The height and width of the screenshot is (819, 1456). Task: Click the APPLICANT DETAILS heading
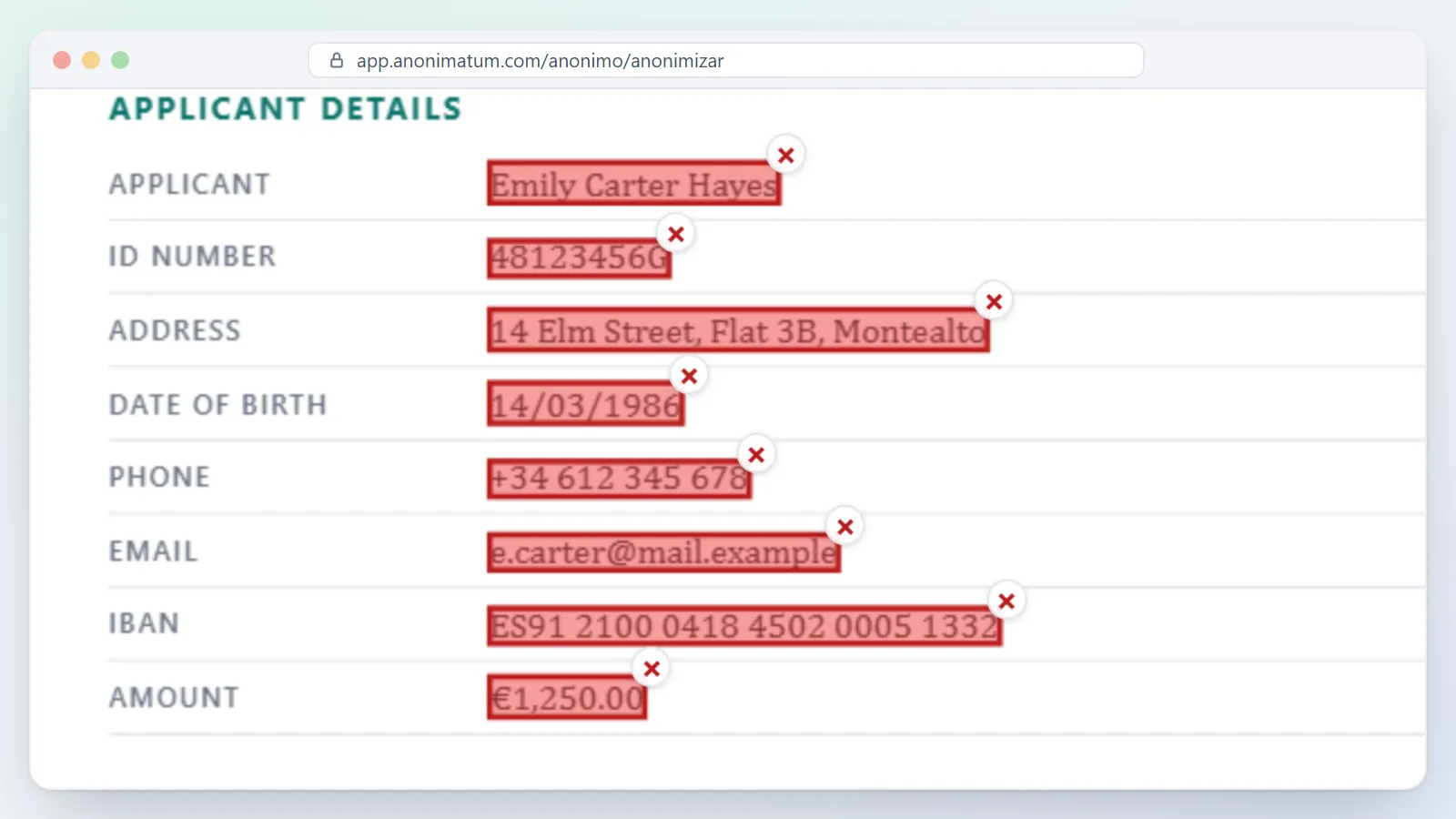pos(286,109)
